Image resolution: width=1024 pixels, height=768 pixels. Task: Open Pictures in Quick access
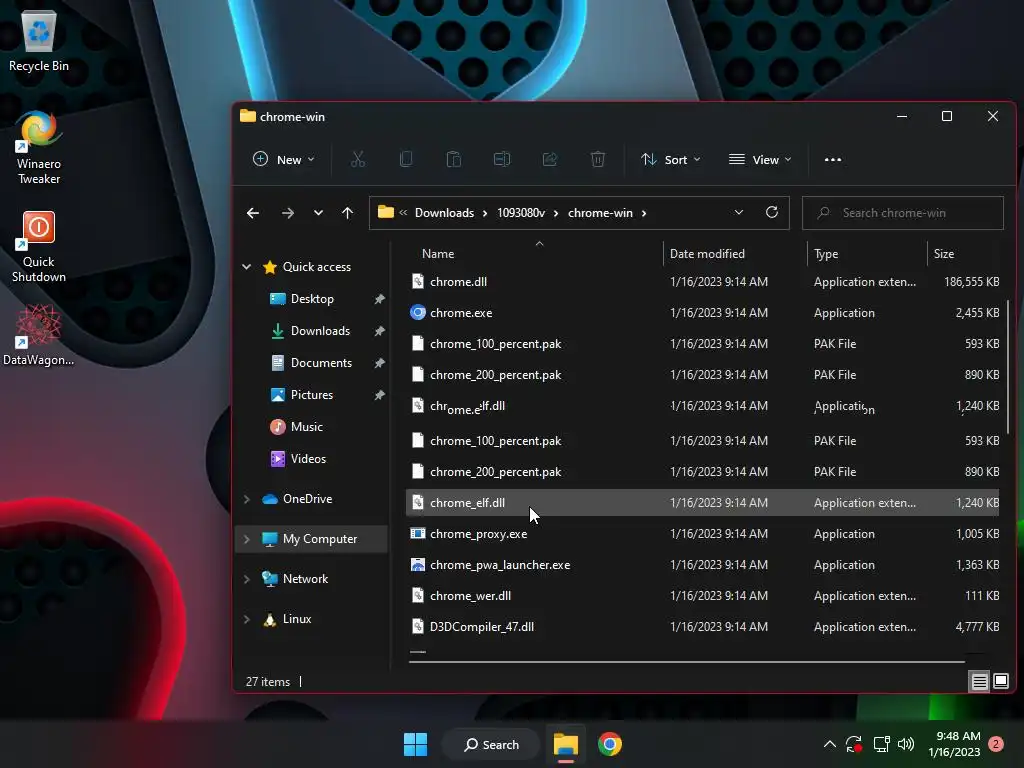click(312, 394)
